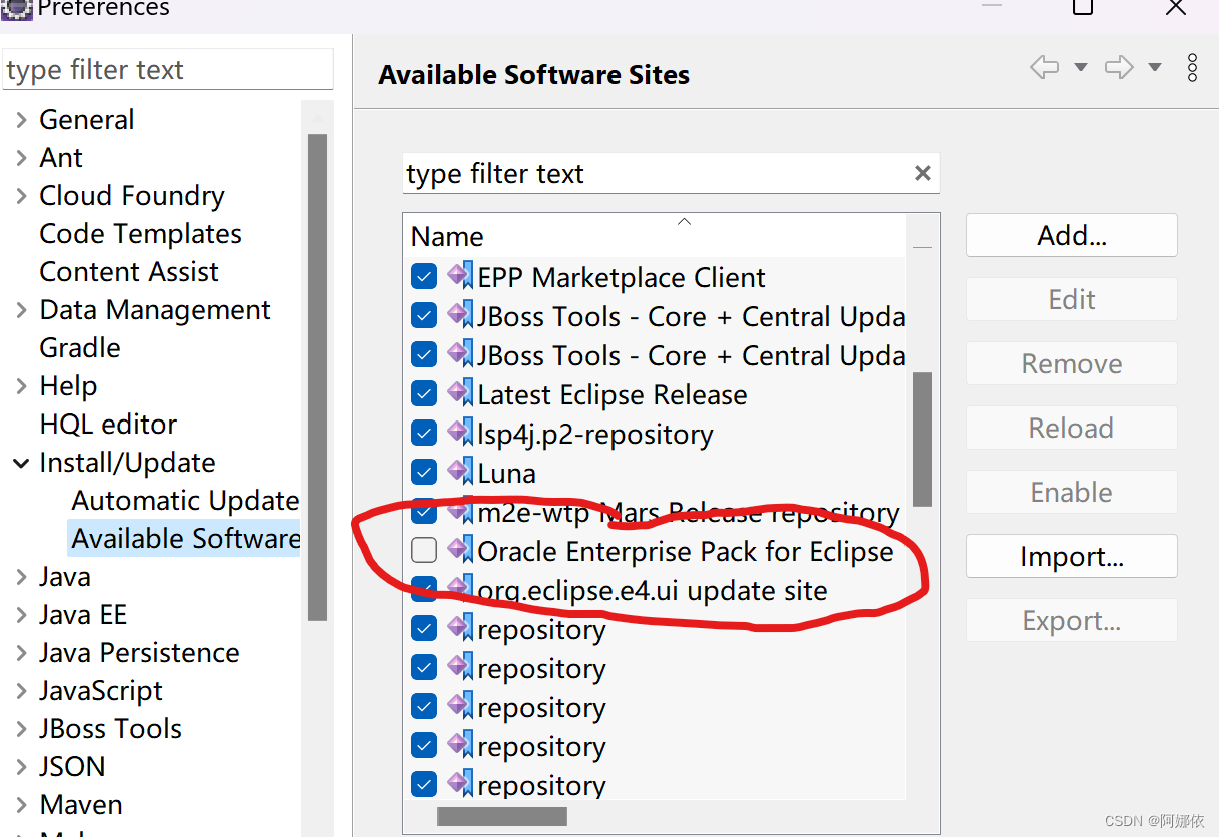Select the lsp4j.p2-repository row text

pyautogui.click(x=595, y=435)
